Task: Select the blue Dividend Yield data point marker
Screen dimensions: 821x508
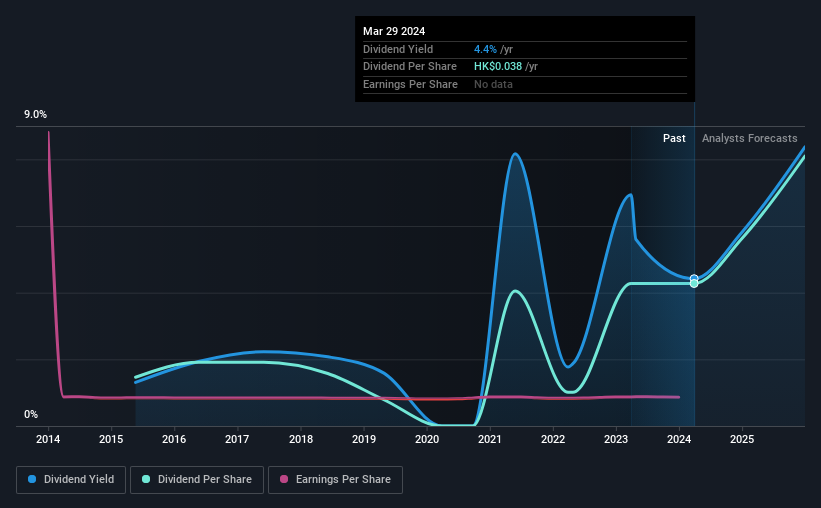Action: tap(694, 279)
